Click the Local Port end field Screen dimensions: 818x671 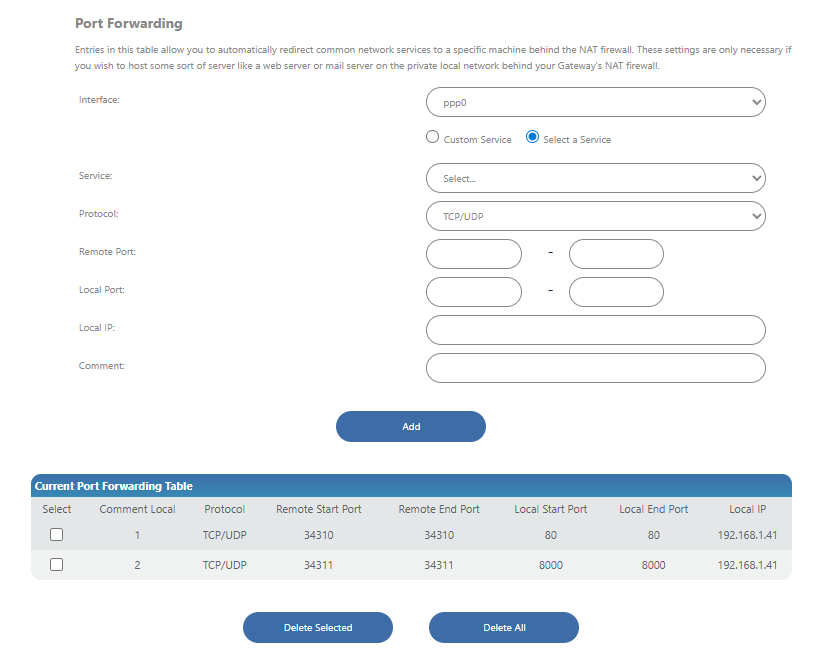pyautogui.click(x=616, y=292)
